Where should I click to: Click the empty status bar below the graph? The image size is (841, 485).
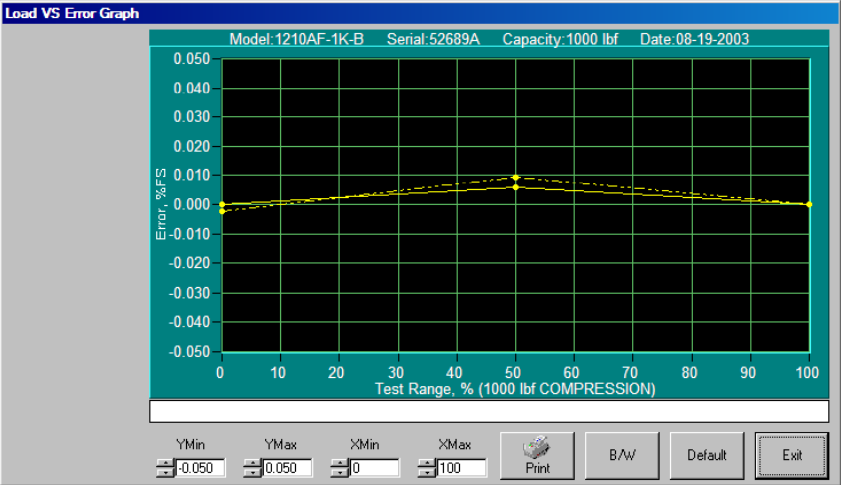click(489, 411)
